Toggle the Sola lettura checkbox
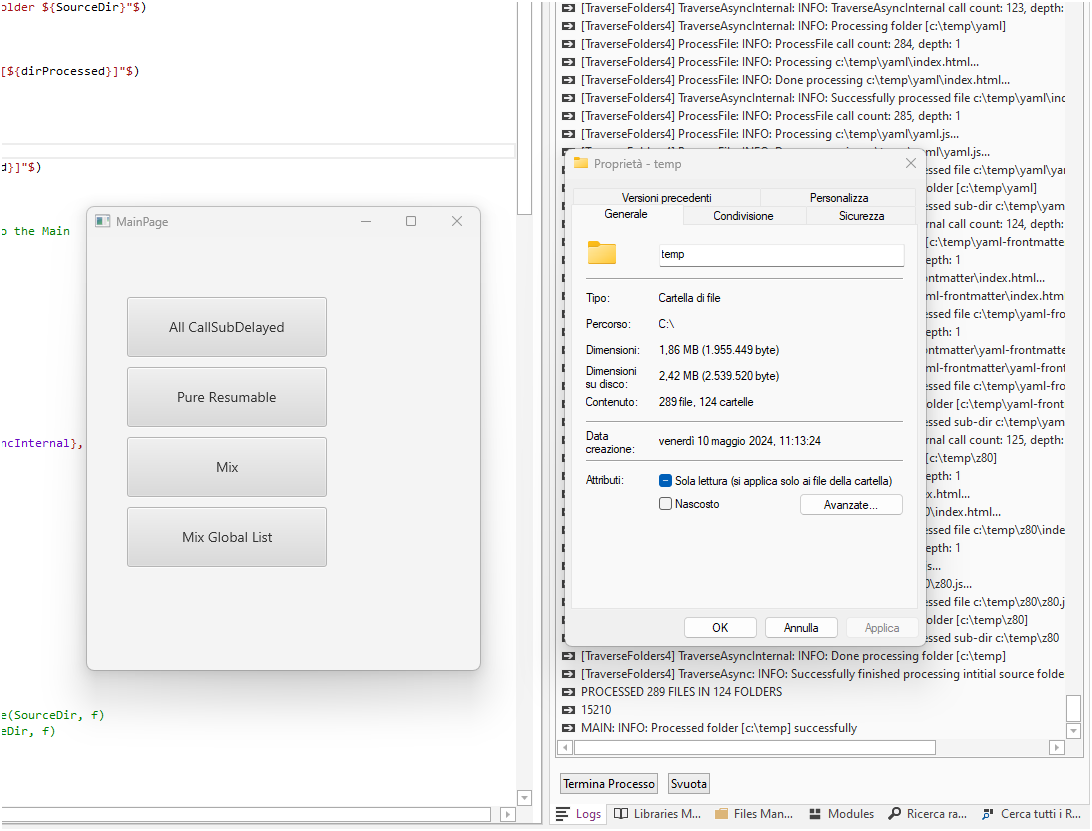 click(665, 481)
